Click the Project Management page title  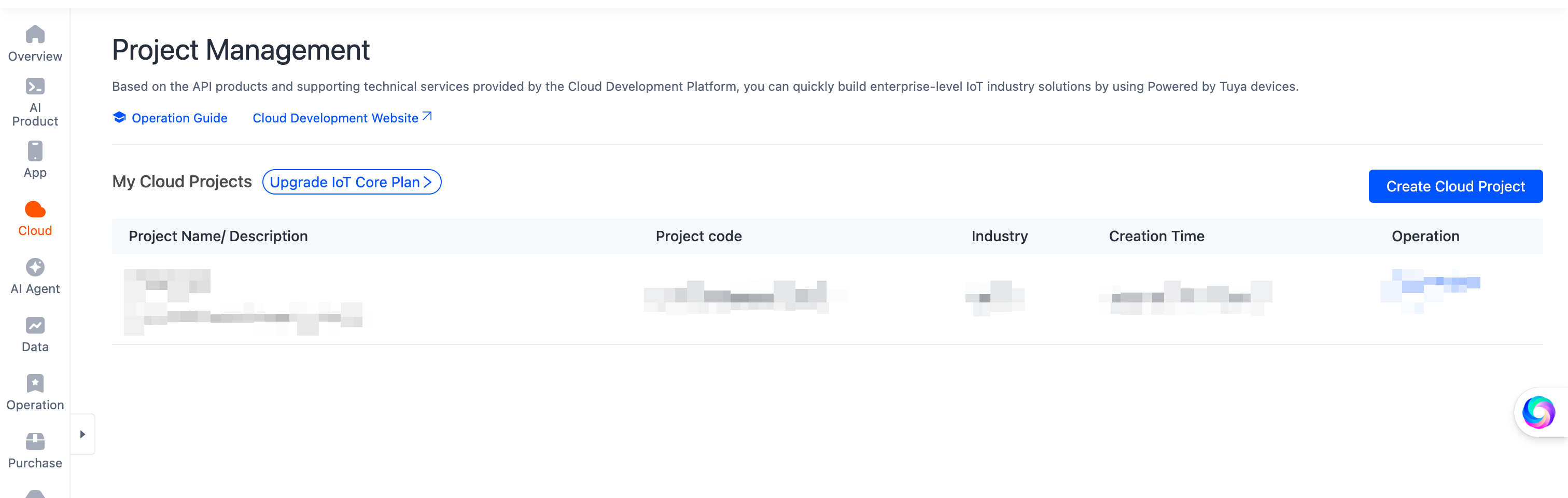point(241,50)
